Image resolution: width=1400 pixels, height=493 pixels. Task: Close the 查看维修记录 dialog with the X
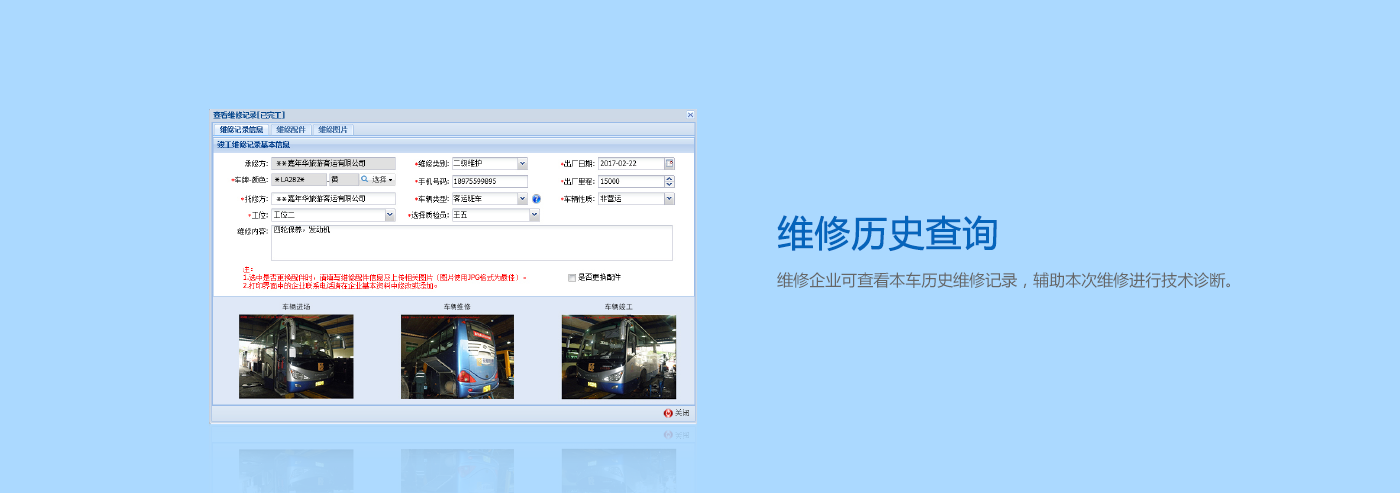click(690, 115)
